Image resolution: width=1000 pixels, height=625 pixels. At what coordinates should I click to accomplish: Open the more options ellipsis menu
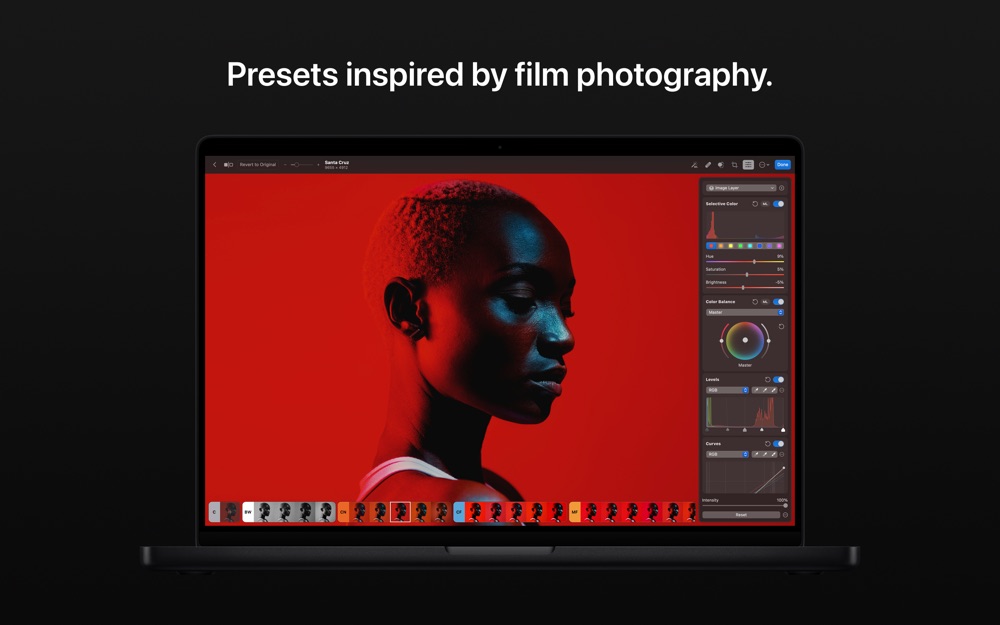[763, 165]
